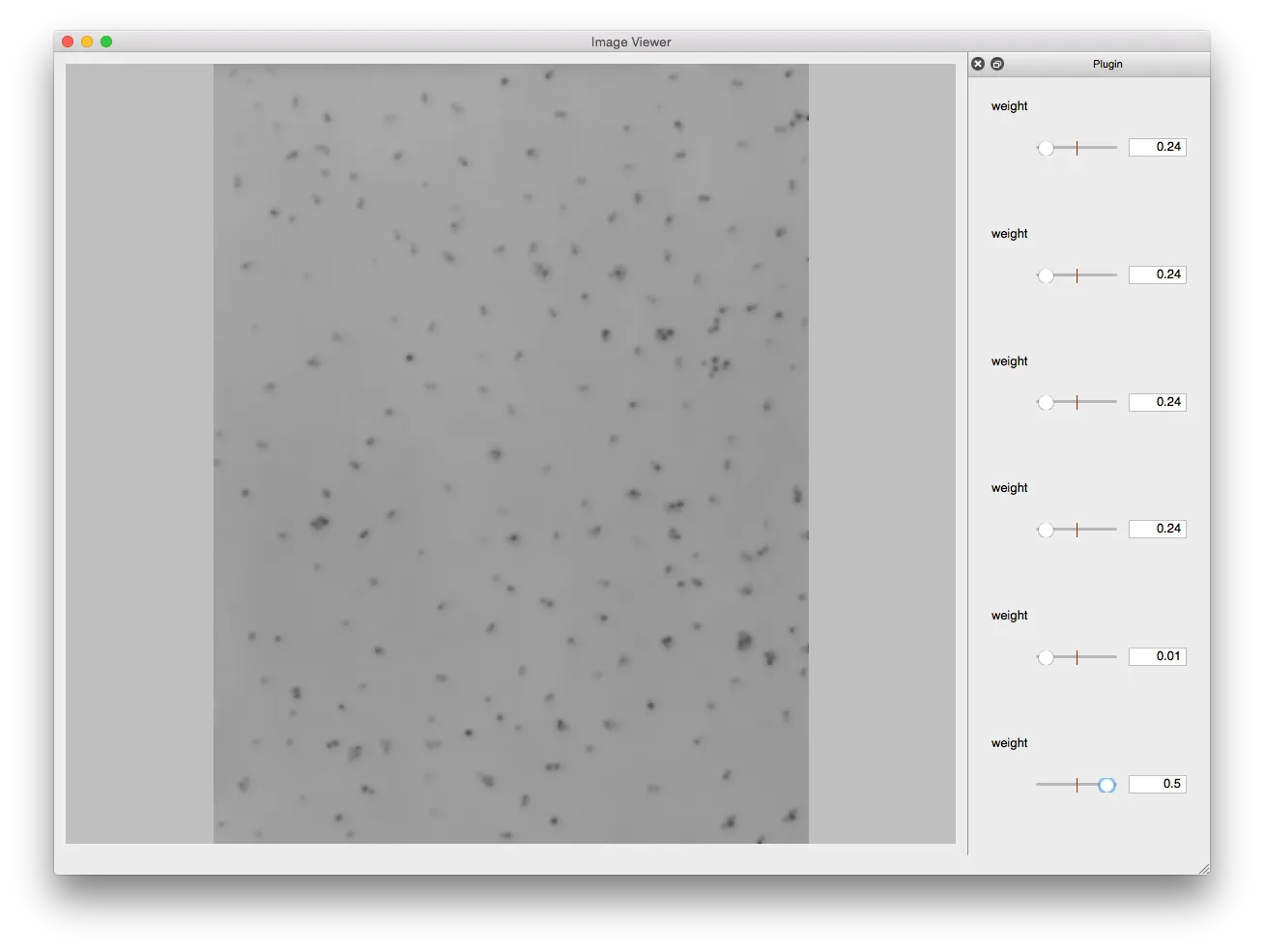Select the second weight slider handle
The height and width of the screenshot is (952, 1264).
point(1046,275)
